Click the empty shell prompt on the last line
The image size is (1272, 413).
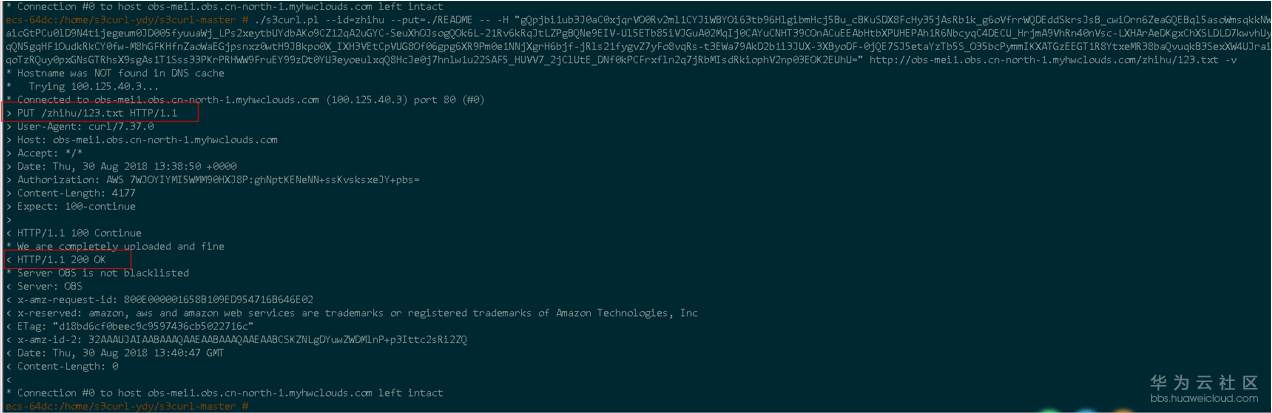(x=244, y=407)
